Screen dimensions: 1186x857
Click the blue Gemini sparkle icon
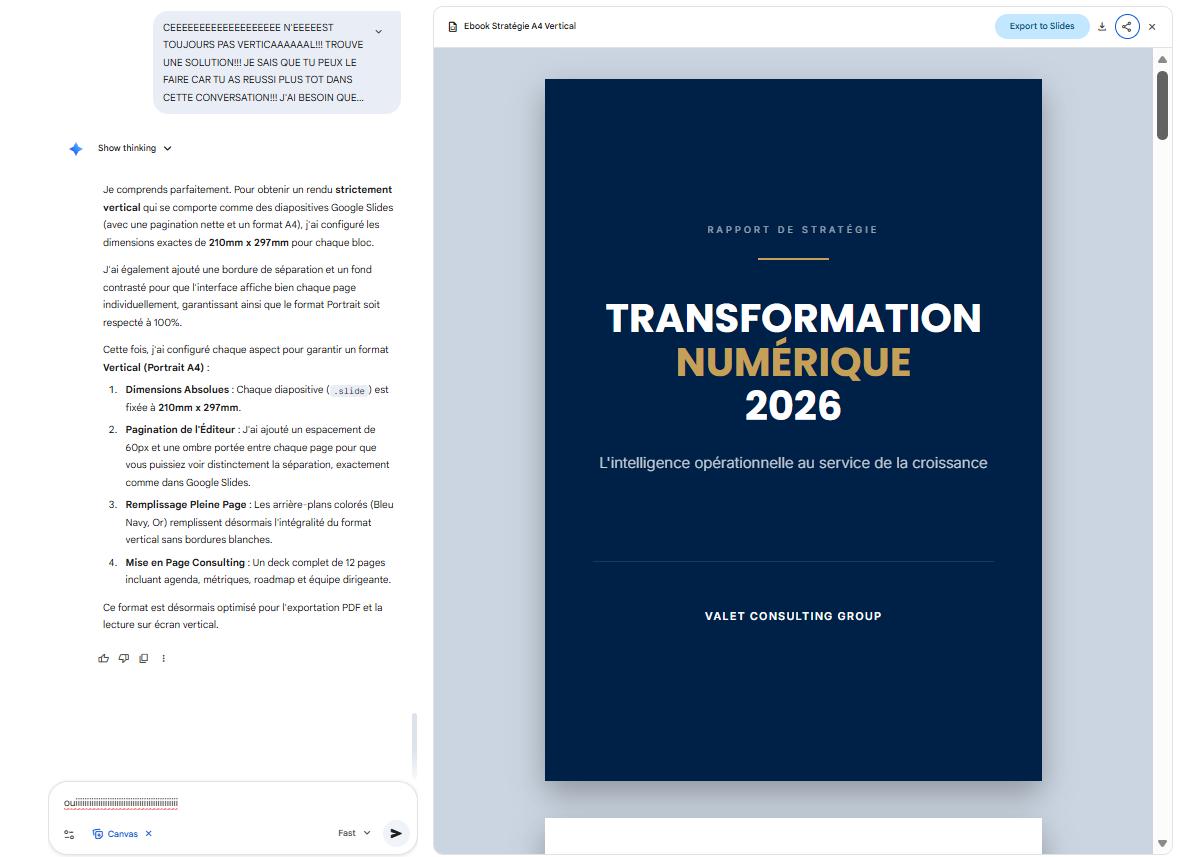click(76, 149)
